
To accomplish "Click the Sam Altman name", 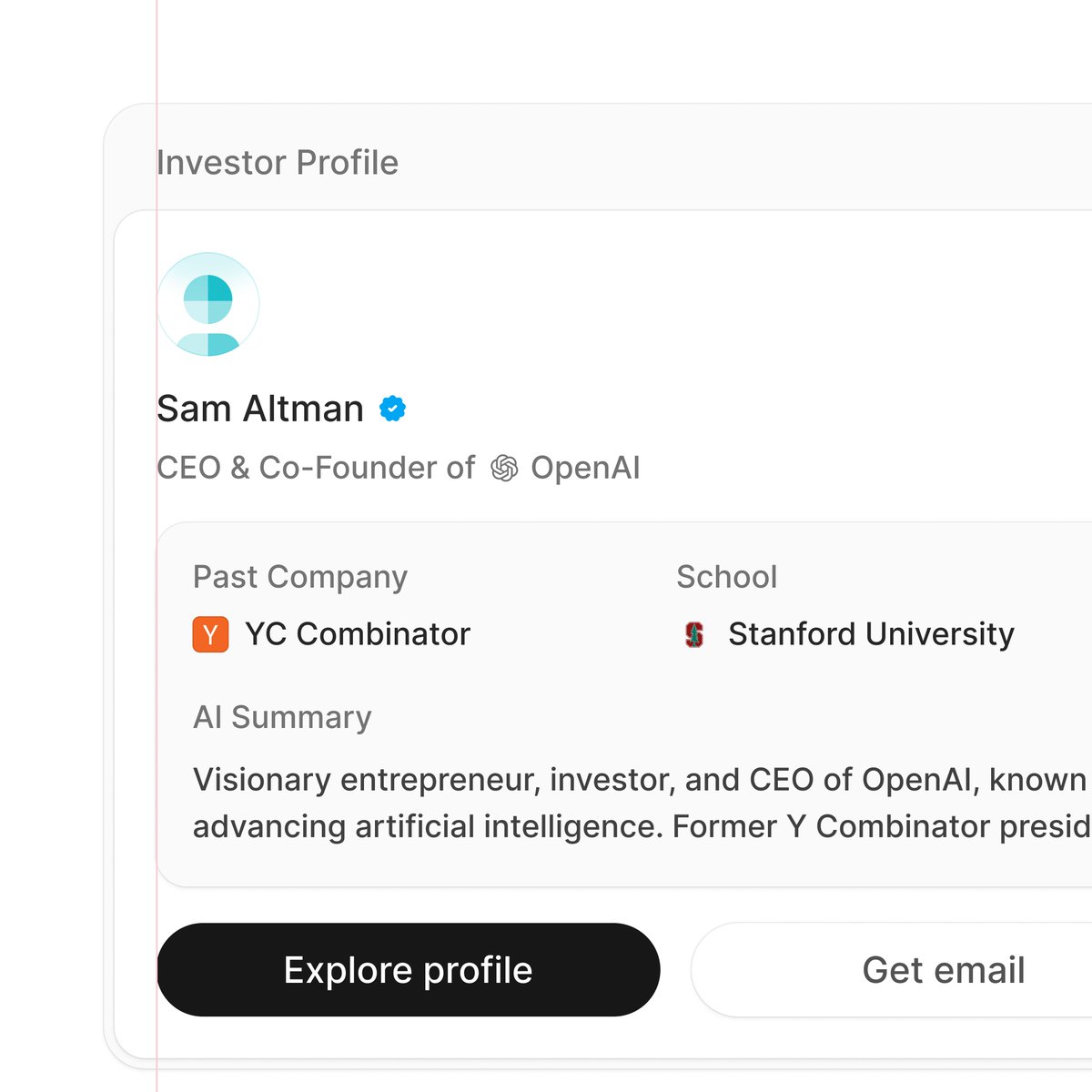I will point(260,409).
